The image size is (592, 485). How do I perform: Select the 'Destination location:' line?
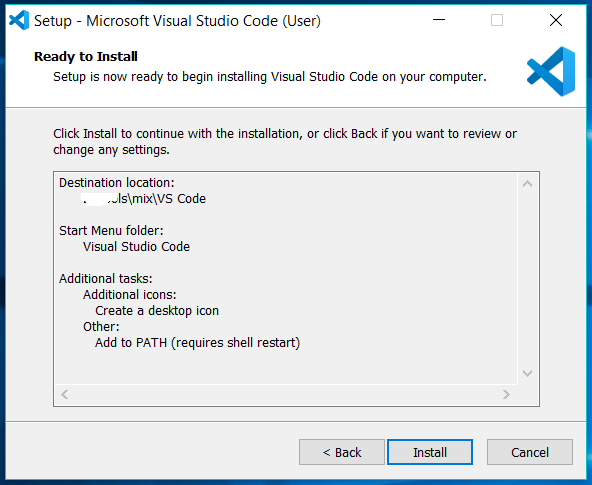click(x=117, y=183)
